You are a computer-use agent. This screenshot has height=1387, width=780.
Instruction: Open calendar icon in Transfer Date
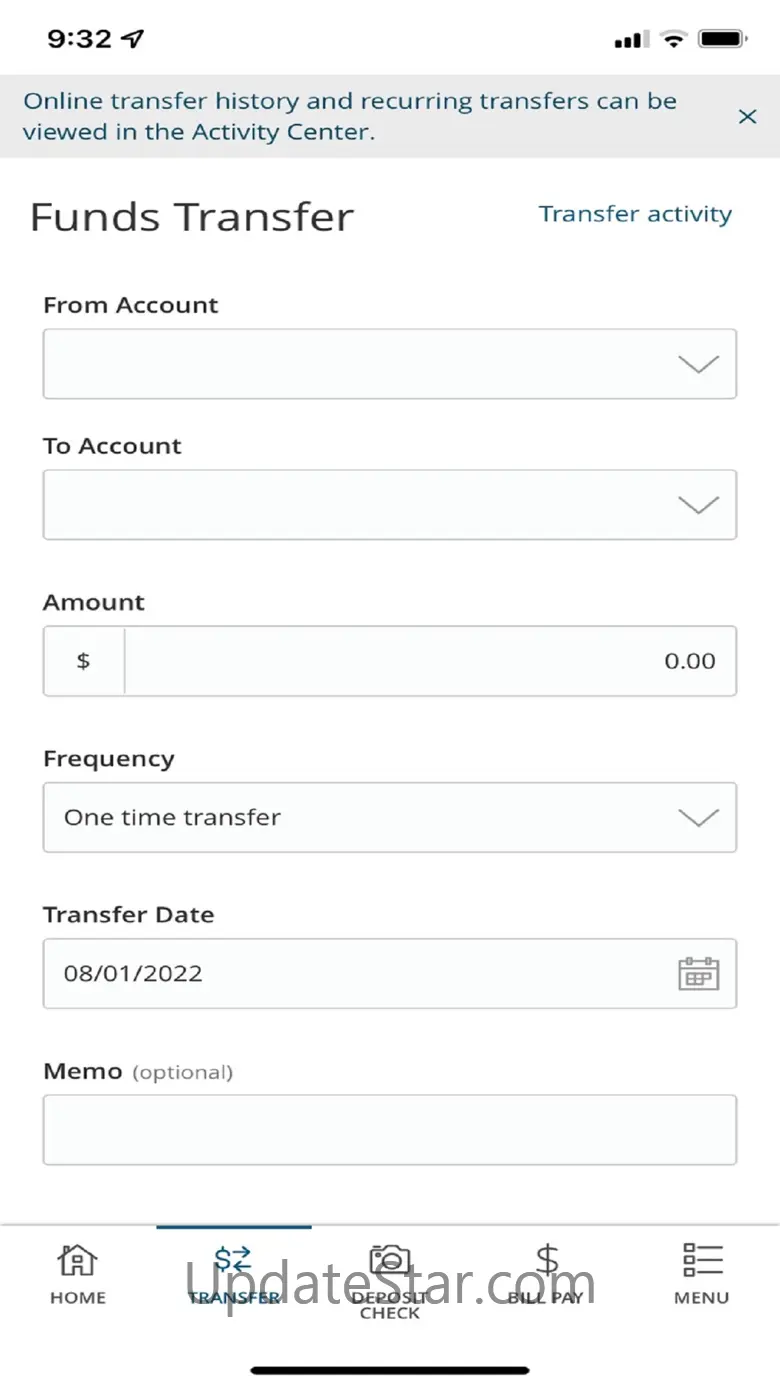pyautogui.click(x=699, y=973)
